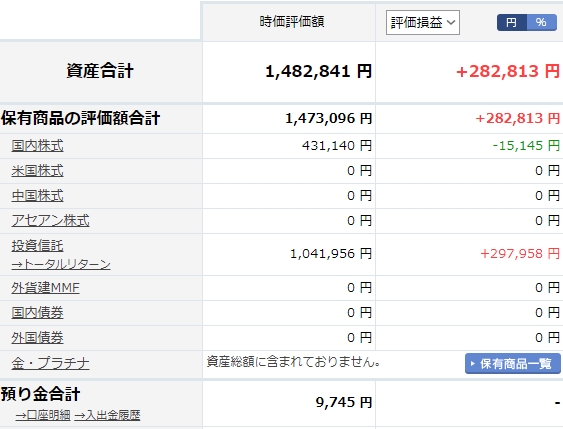Click the 資産合計 amount 1,482,841 円
563x429 pixels.
tap(318, 71)
